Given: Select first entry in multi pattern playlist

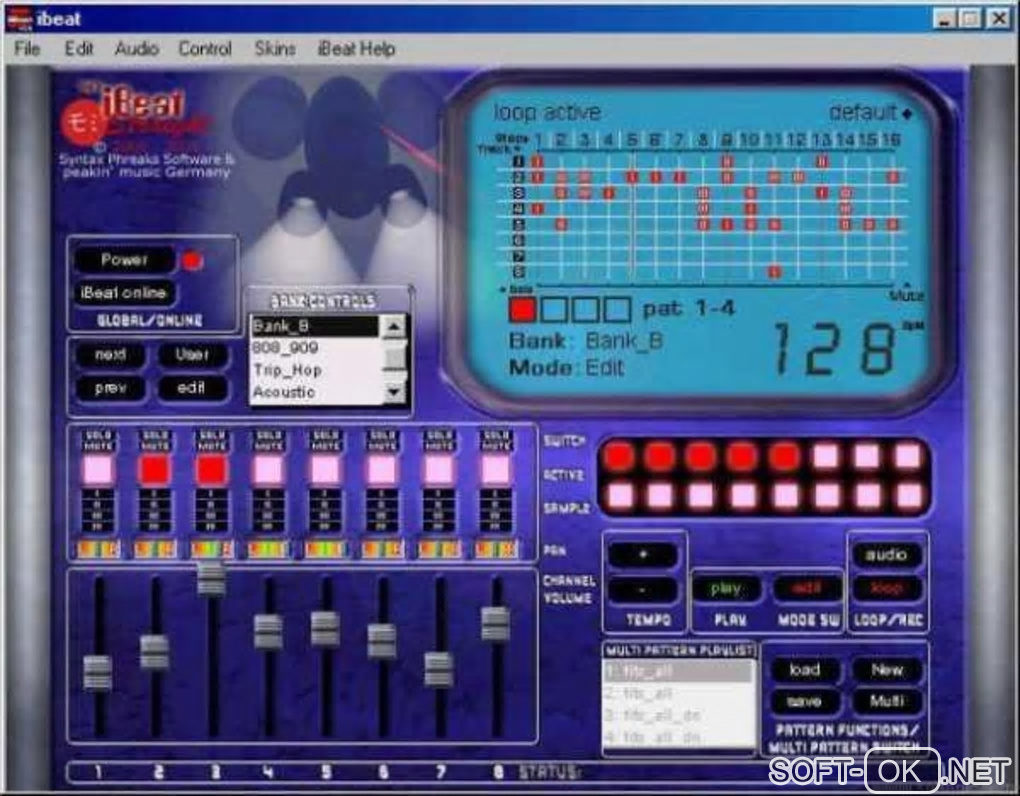Looking at the screenshot, I should (678, 672).
